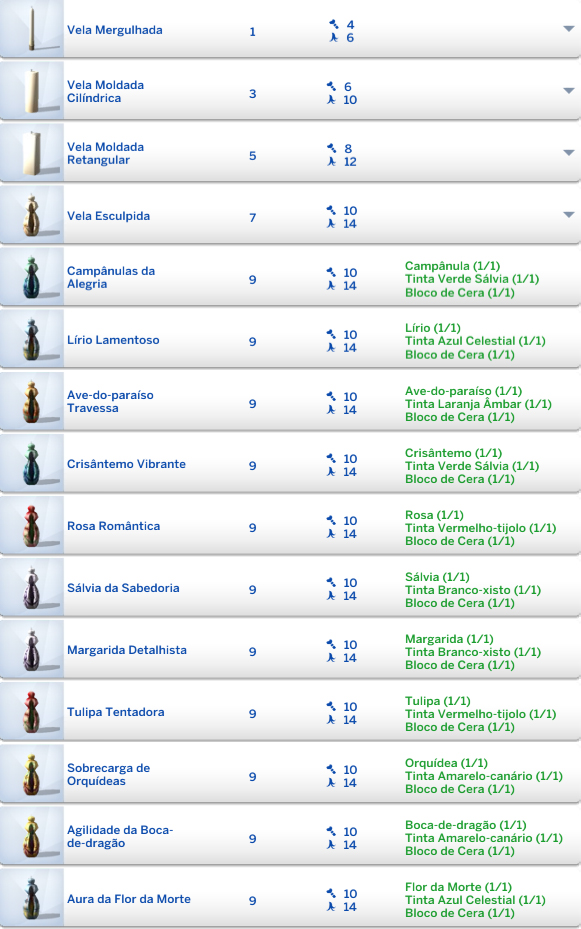This screenshot has width=581, height=929.
Task: Expand the Vela Esculpida dropdown arrow
Action: pyautogui.click(x=569, y=214)
